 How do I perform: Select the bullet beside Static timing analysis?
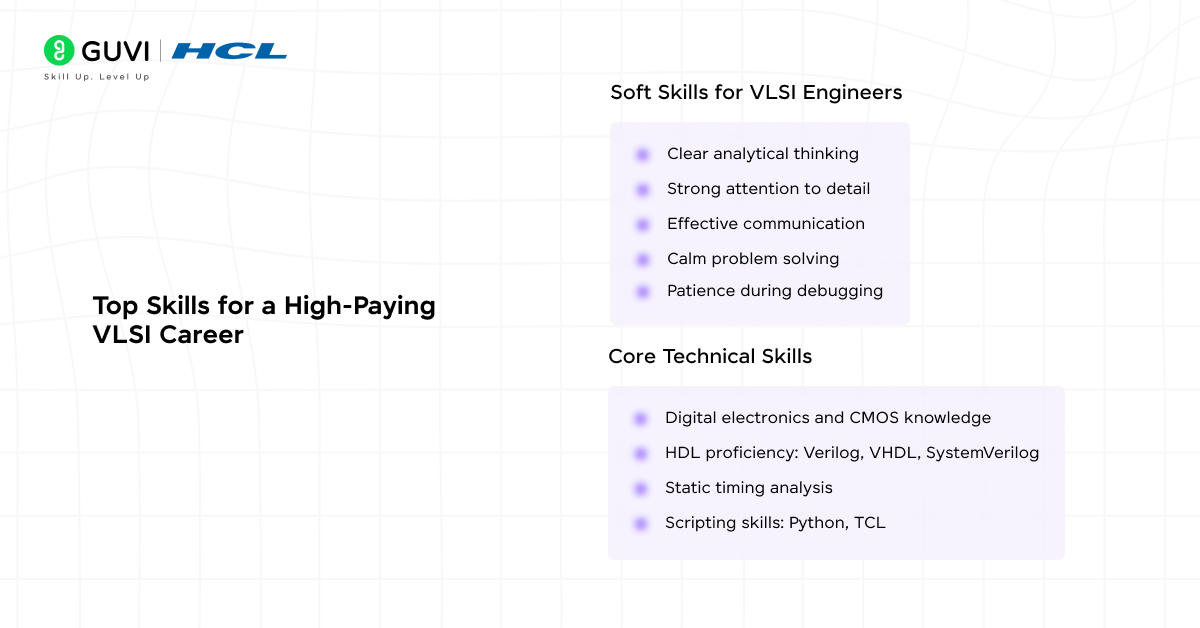coord(640,489)
